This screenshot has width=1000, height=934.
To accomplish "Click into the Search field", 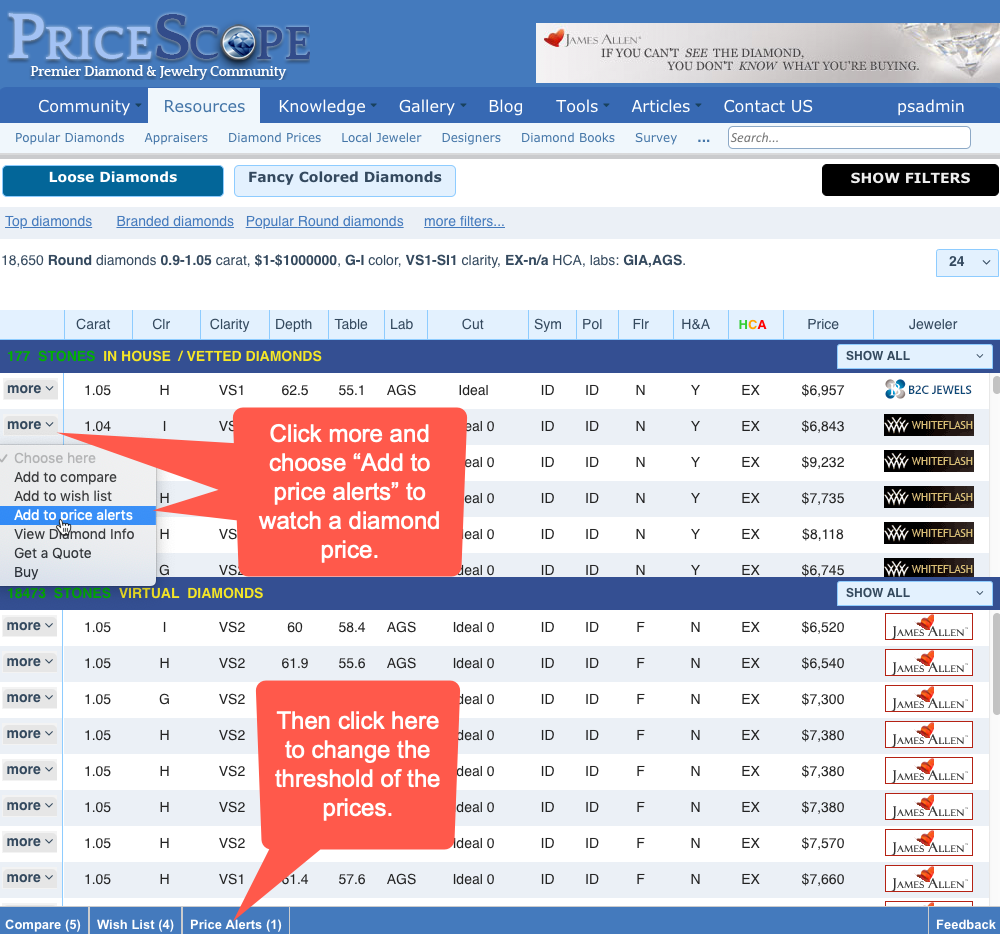I will coord(849,138).
